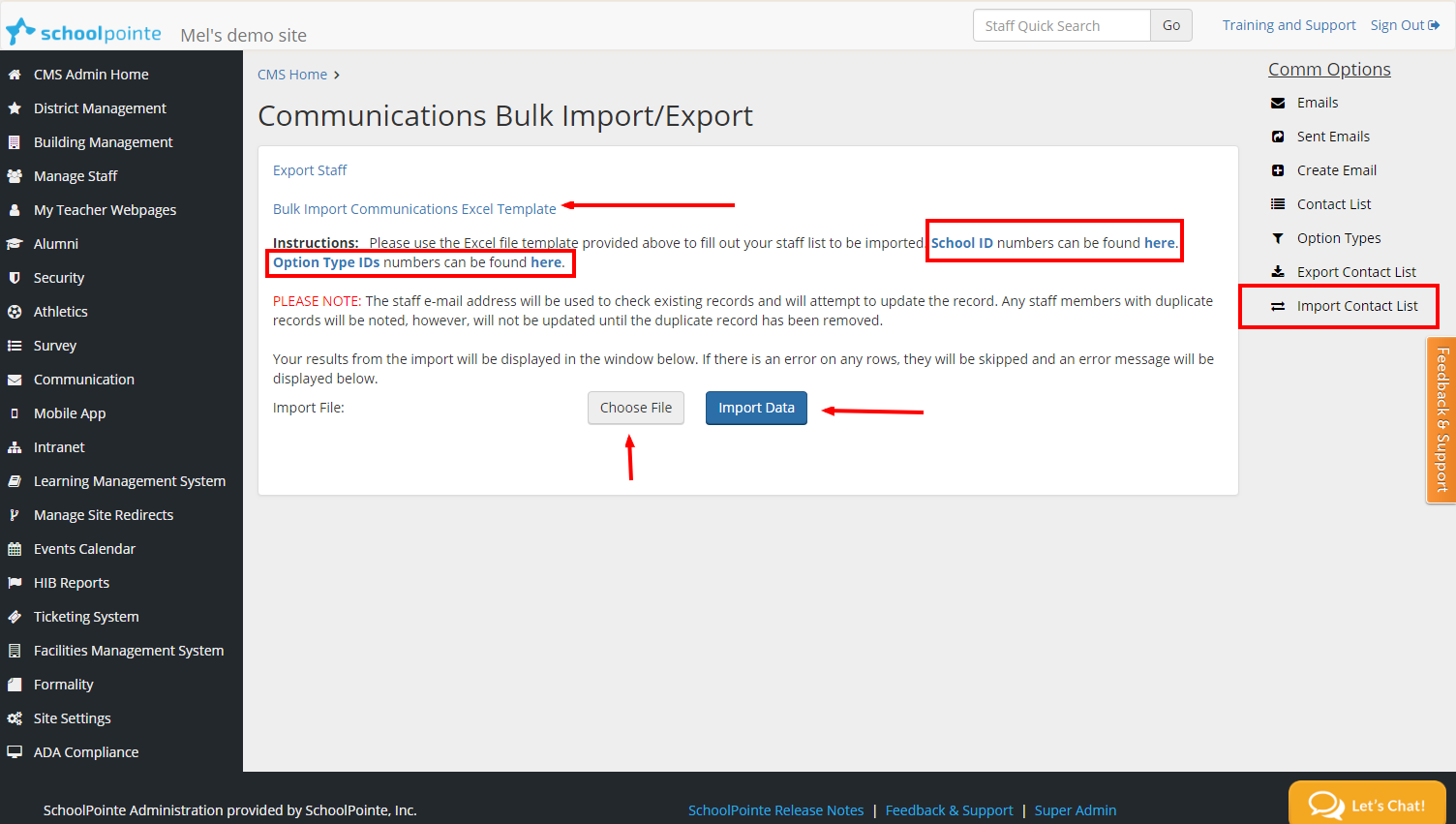Click the Import Data button

click(x=756, y=408)
